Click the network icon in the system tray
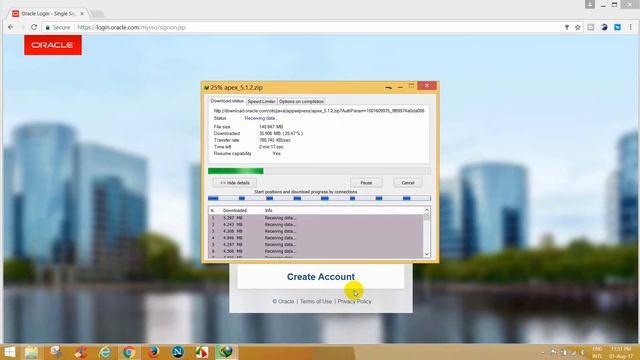640x360 pixels. pyautogui.click(x=573, y=352)
